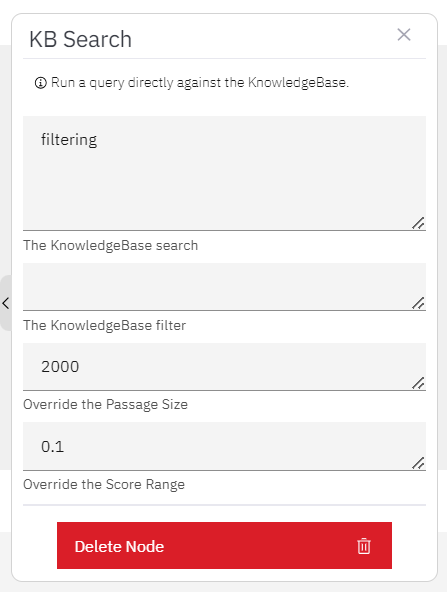Close the KB Search panel
Image resolution: width=447 pixels, height=592 pixels.
coord(404,35)
